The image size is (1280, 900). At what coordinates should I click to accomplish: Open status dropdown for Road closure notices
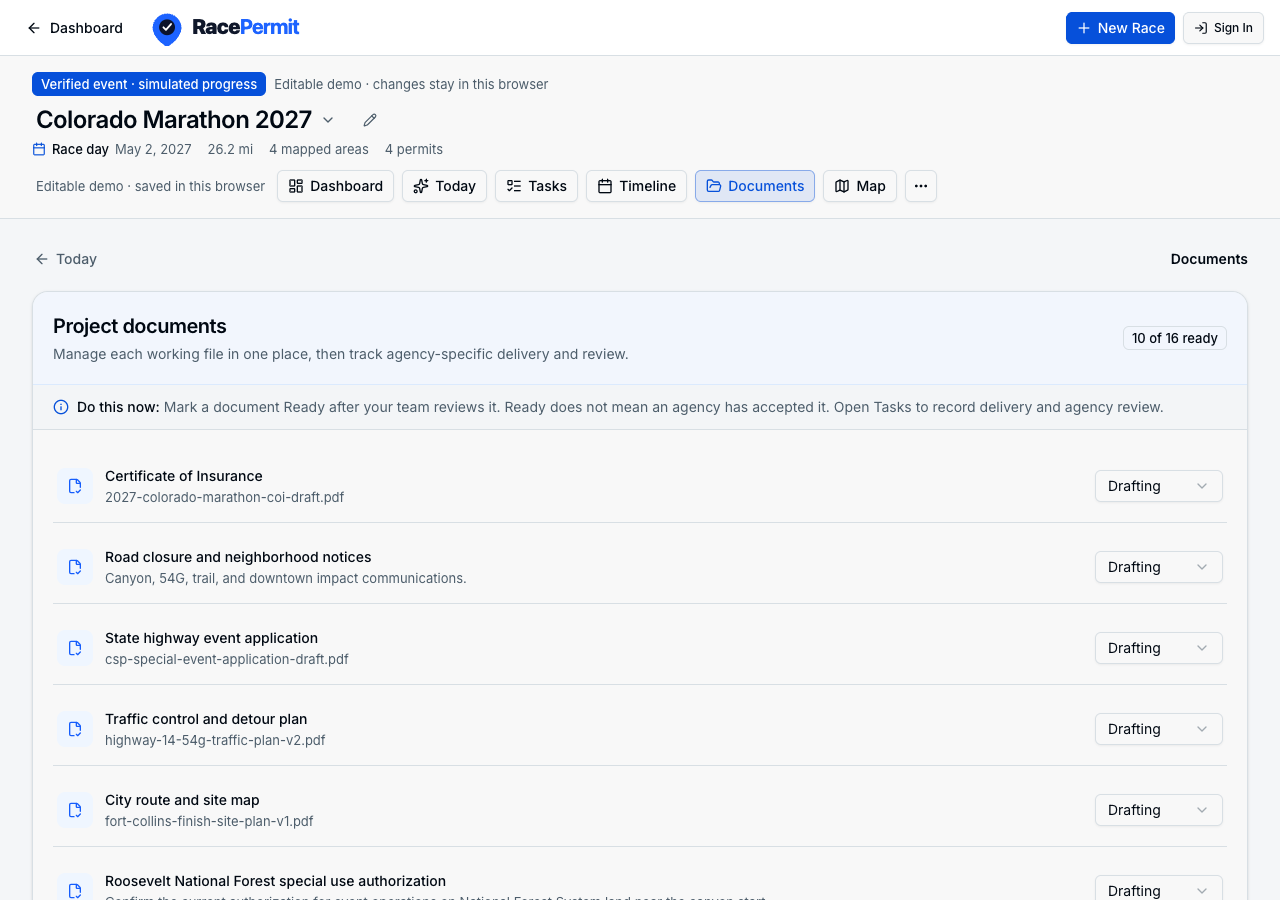(1159, 567)
